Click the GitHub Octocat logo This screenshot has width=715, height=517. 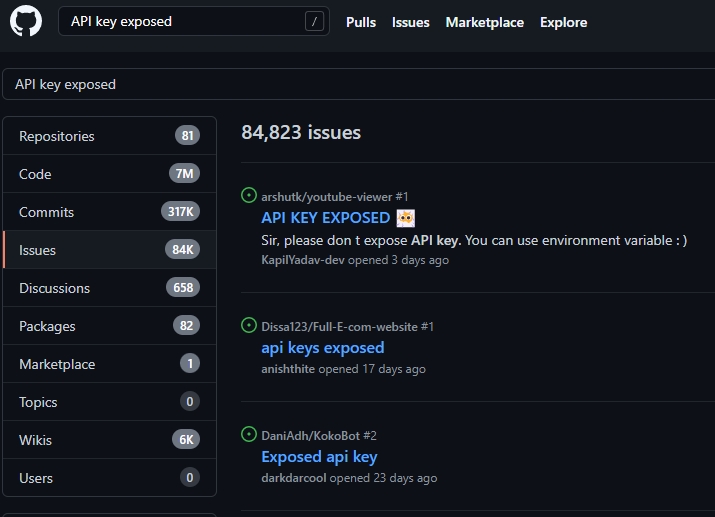(x=26, y=22)
